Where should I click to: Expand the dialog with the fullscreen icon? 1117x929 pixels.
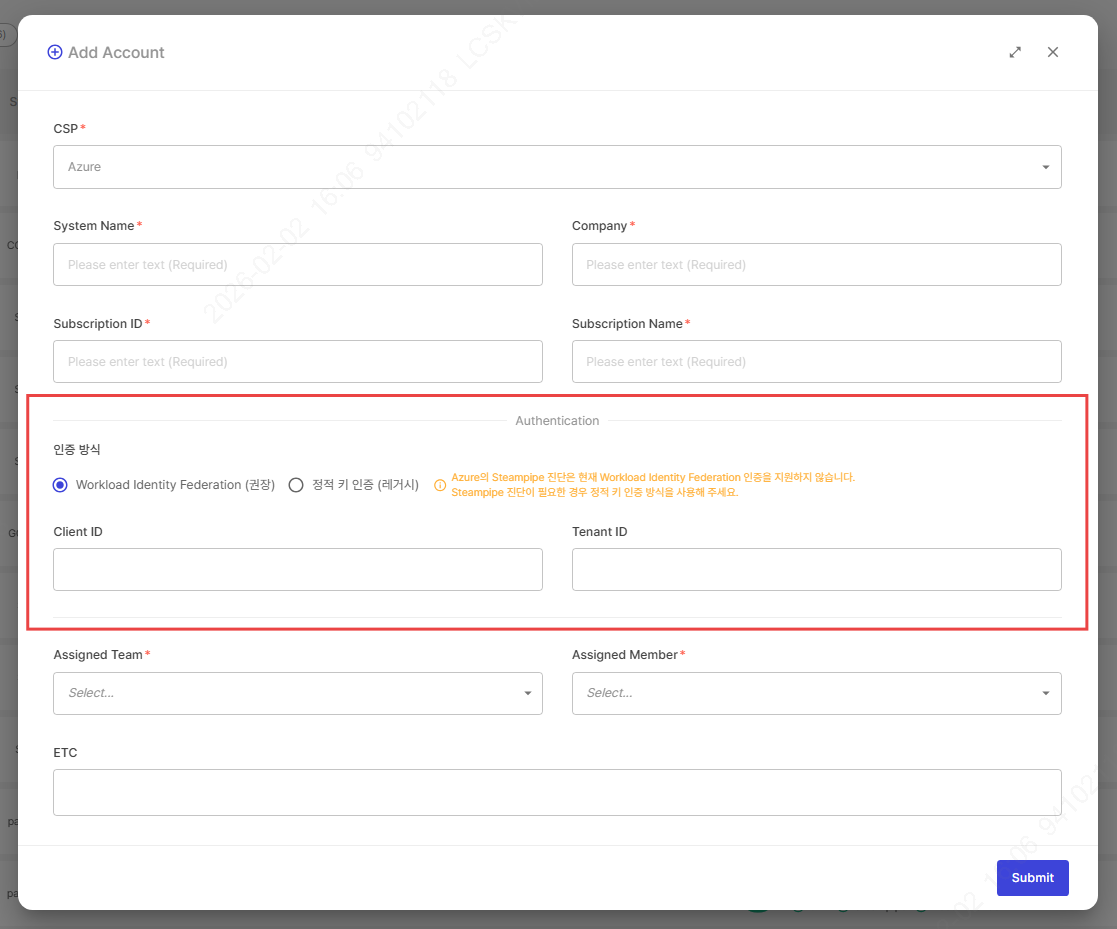tap(1015, 52)
